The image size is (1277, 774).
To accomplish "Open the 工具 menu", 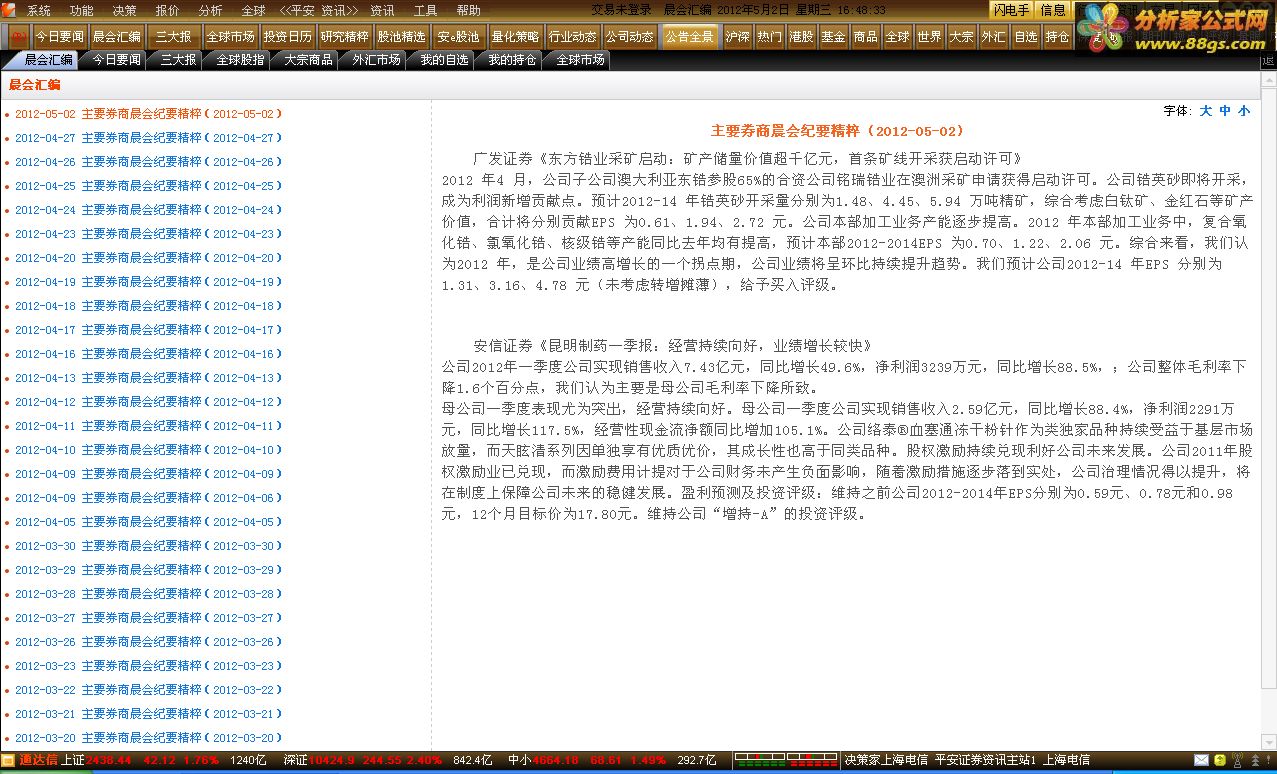I will click(x=425, y=10).
